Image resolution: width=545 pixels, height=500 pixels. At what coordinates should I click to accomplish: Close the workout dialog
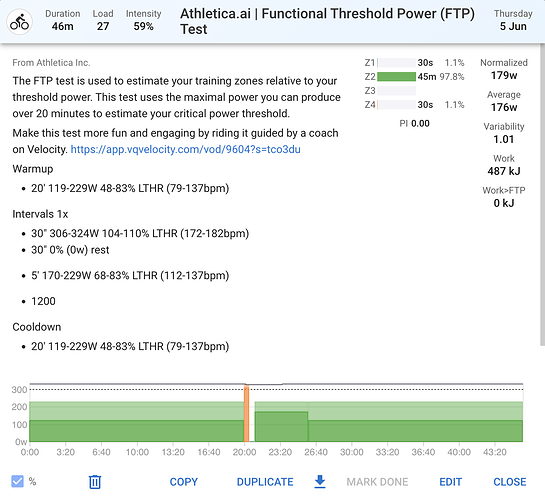tap(510, 482)
